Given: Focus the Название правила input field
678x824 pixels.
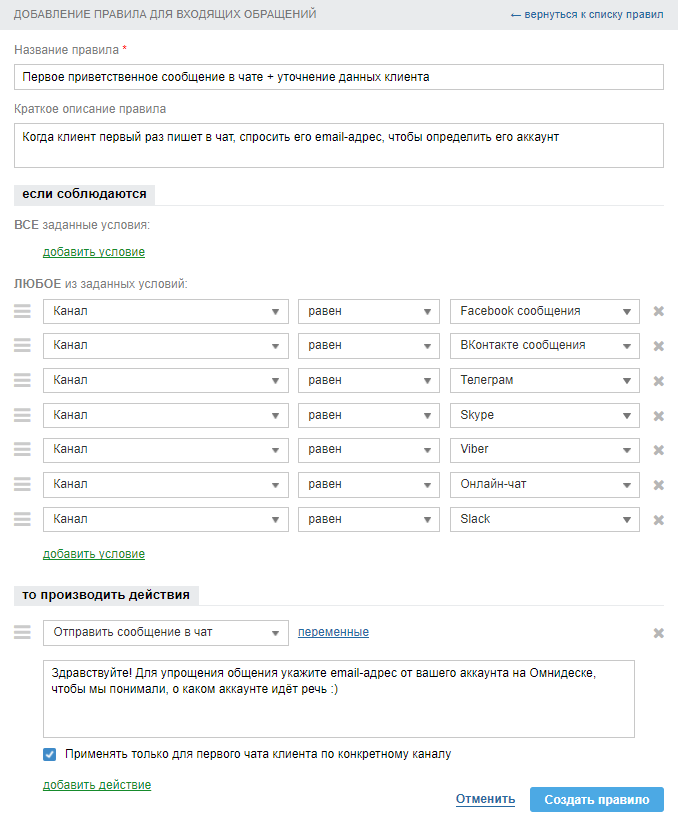Looking at the screenshot, I should [339, 77].
